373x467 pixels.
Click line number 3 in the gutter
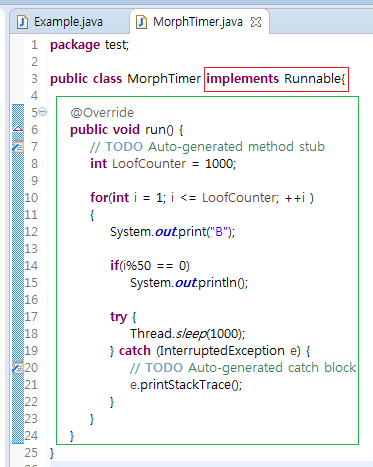(34, 79)
